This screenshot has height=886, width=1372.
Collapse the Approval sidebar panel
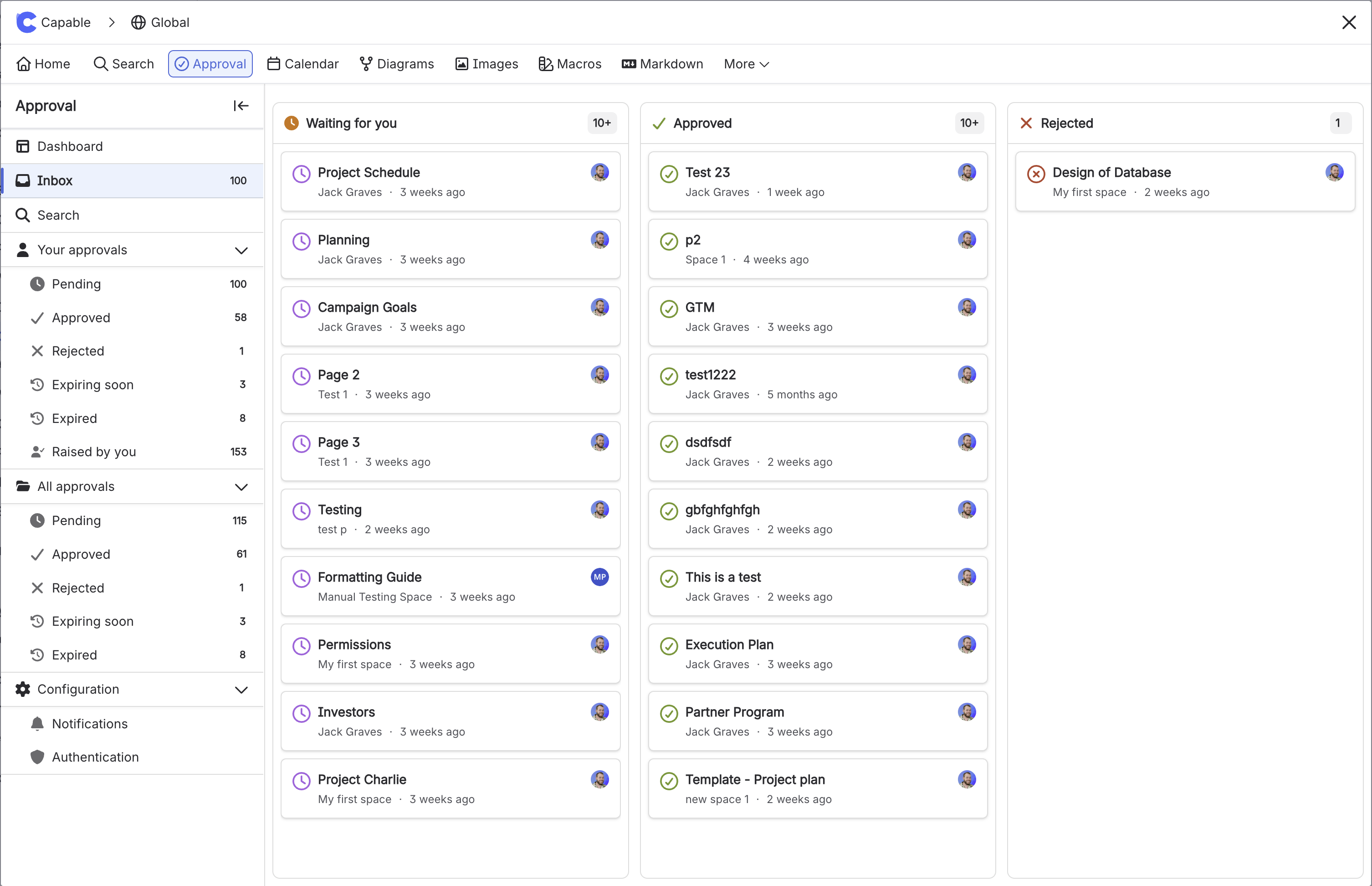coord(241,105)
